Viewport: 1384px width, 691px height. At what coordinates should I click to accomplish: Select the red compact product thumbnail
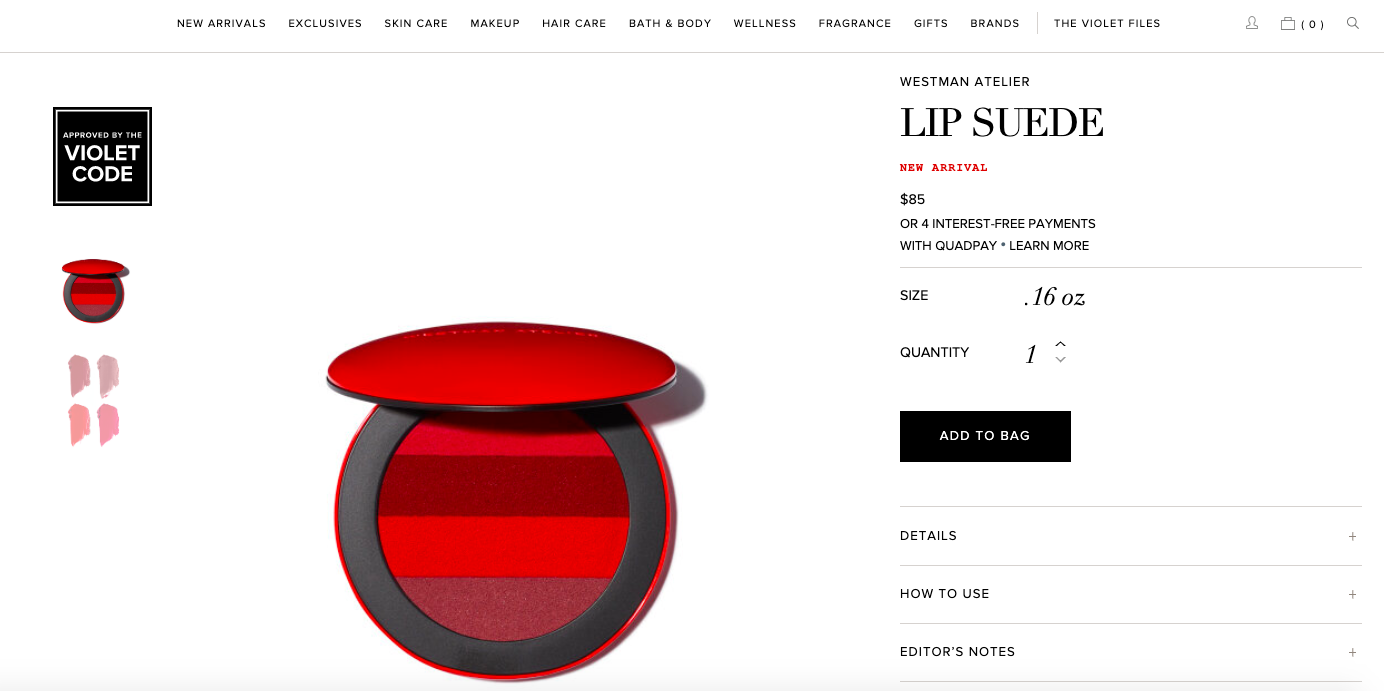[x=94, y=291]
